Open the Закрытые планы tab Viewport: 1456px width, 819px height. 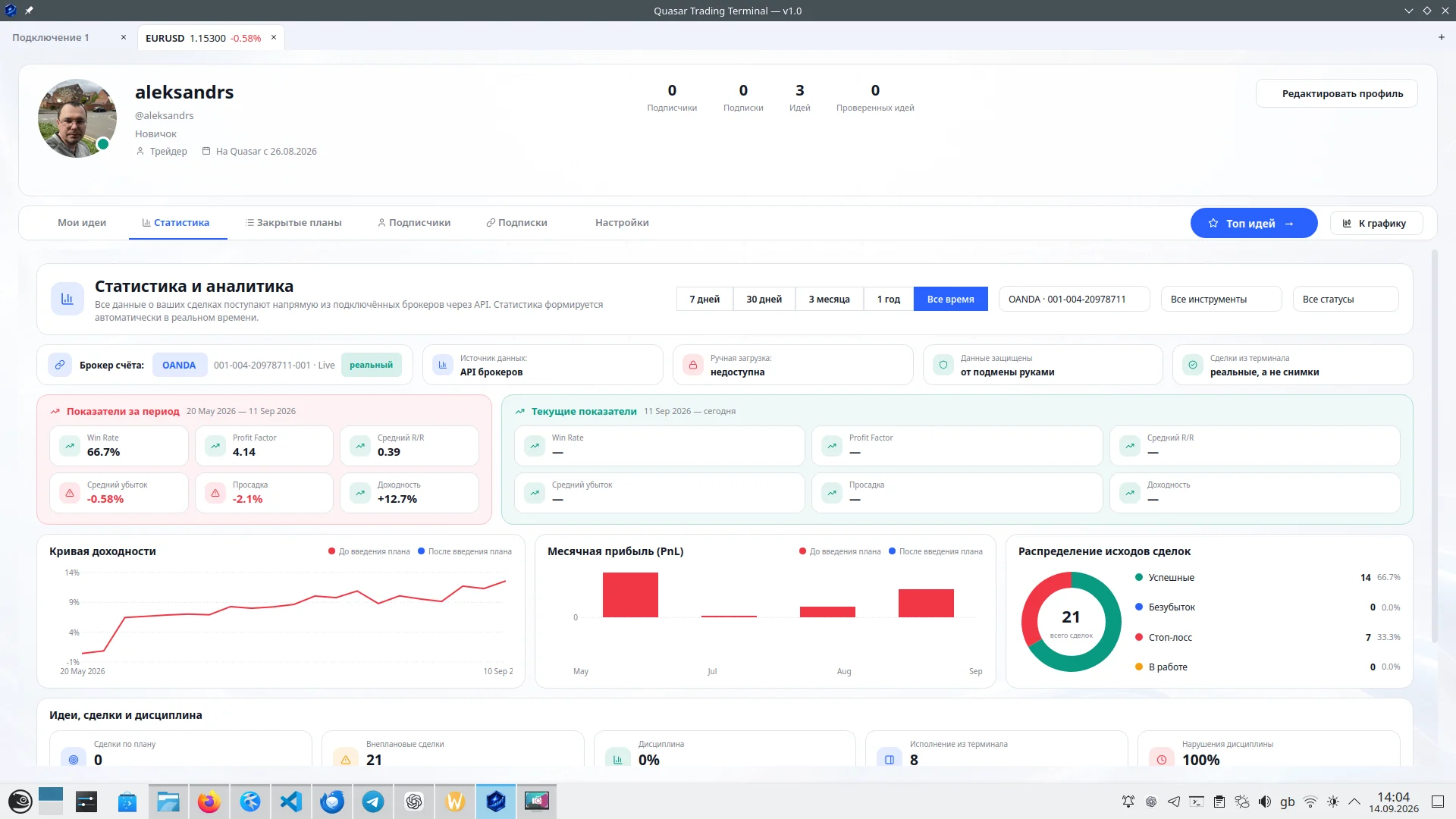(x=293, y=223)
